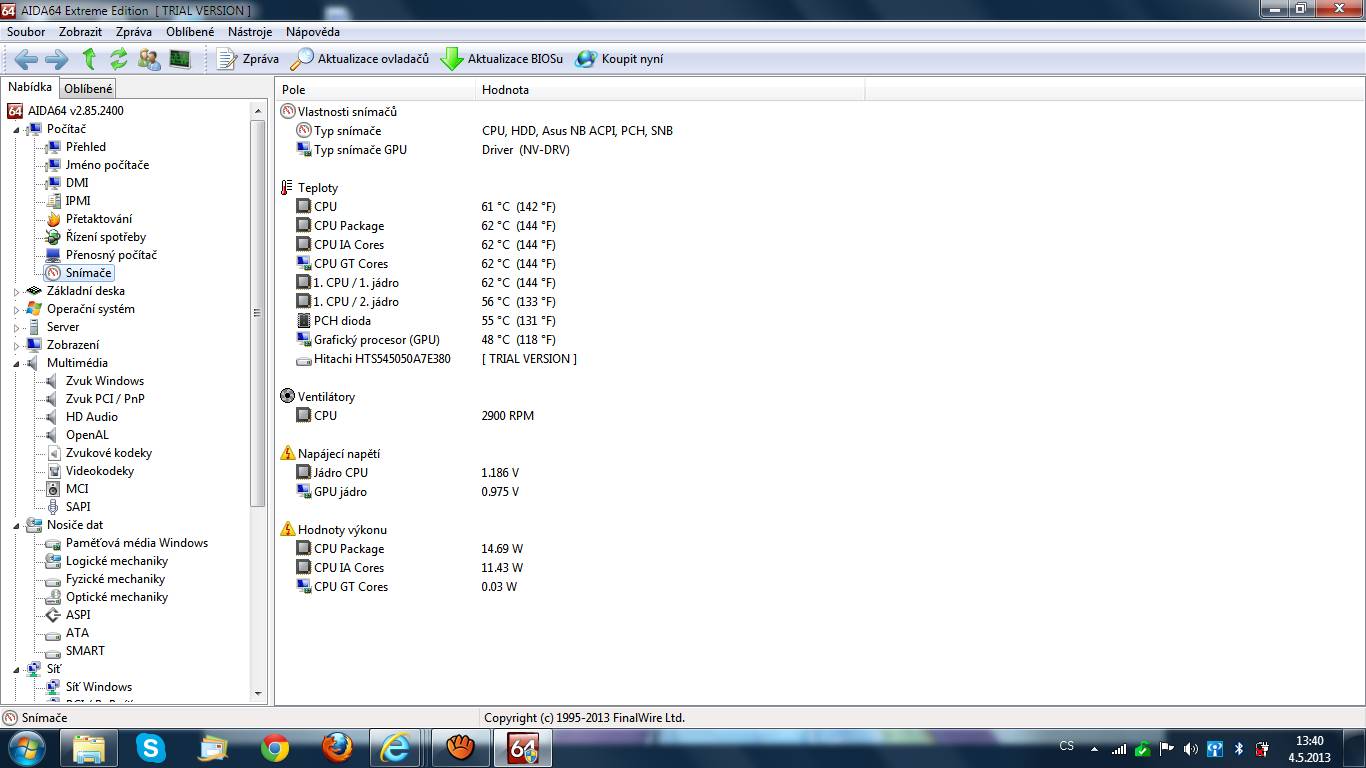Select Zvuk Windows tree item
The height and width of the screenshot is (768, 1366).
click(x=105, y=381)
